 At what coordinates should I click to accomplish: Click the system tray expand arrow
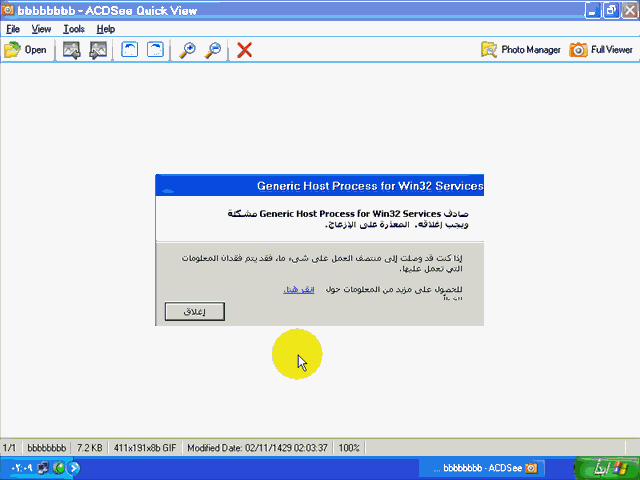click(73, 468)
